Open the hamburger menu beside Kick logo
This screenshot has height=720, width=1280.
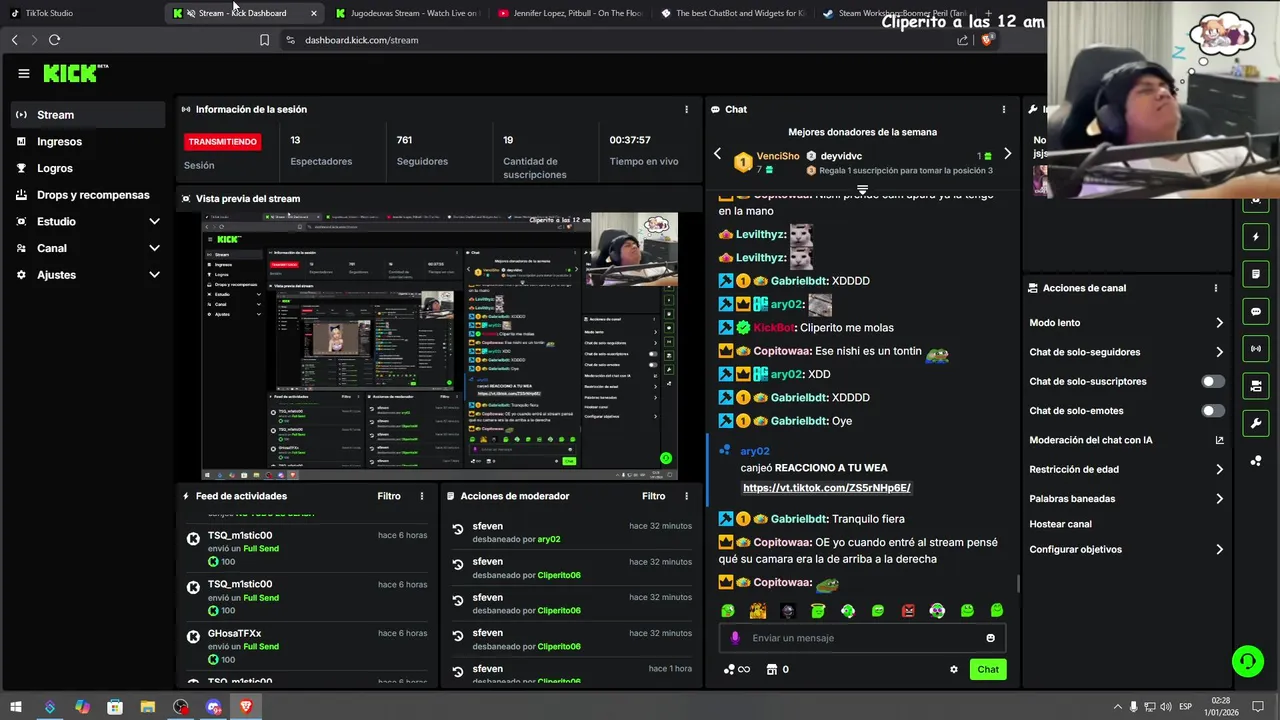point(24,73)
